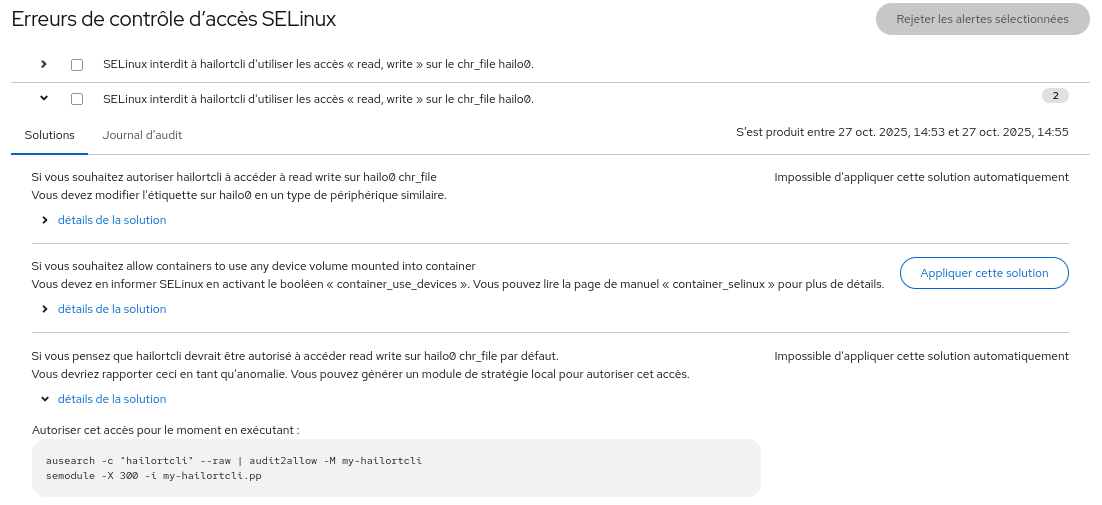
Task: Click the first alert's title text
Action: (318, 64)
